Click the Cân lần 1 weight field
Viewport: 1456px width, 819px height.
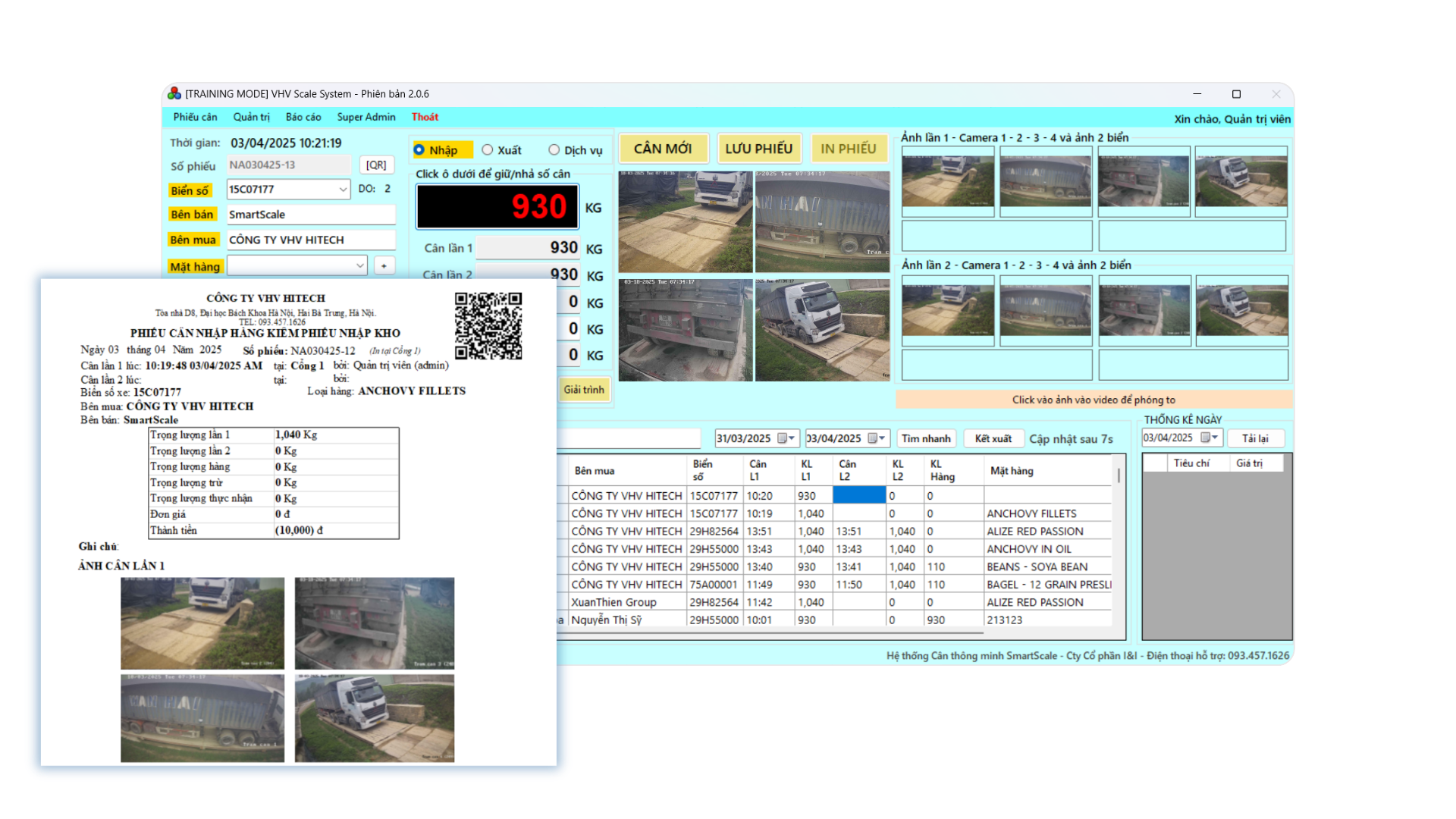pos(529,248)
